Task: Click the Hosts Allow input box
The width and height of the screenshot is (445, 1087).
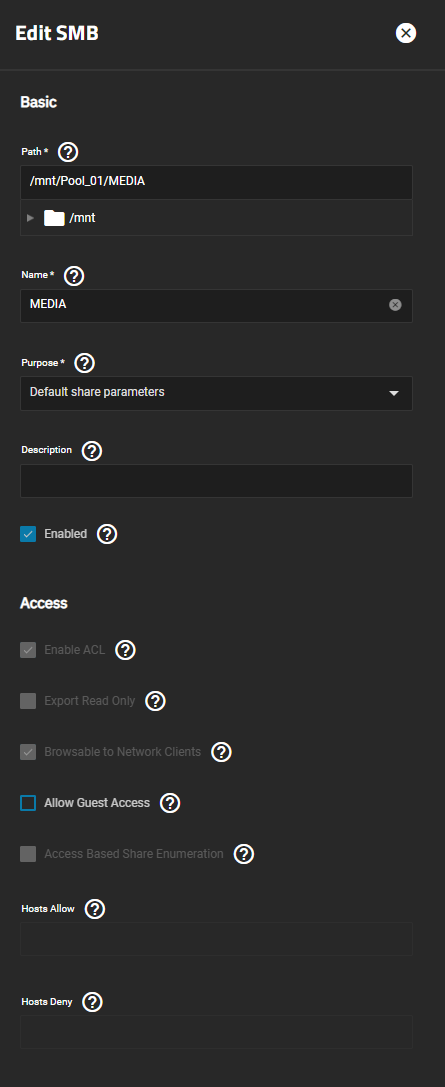Action: tap(216, 939)
